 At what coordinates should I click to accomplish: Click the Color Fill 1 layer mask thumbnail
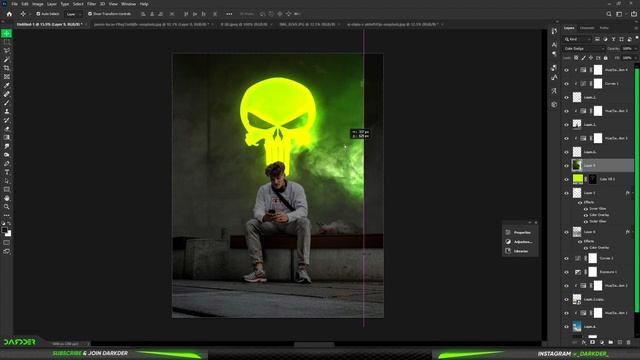click(x=593, y=179)
